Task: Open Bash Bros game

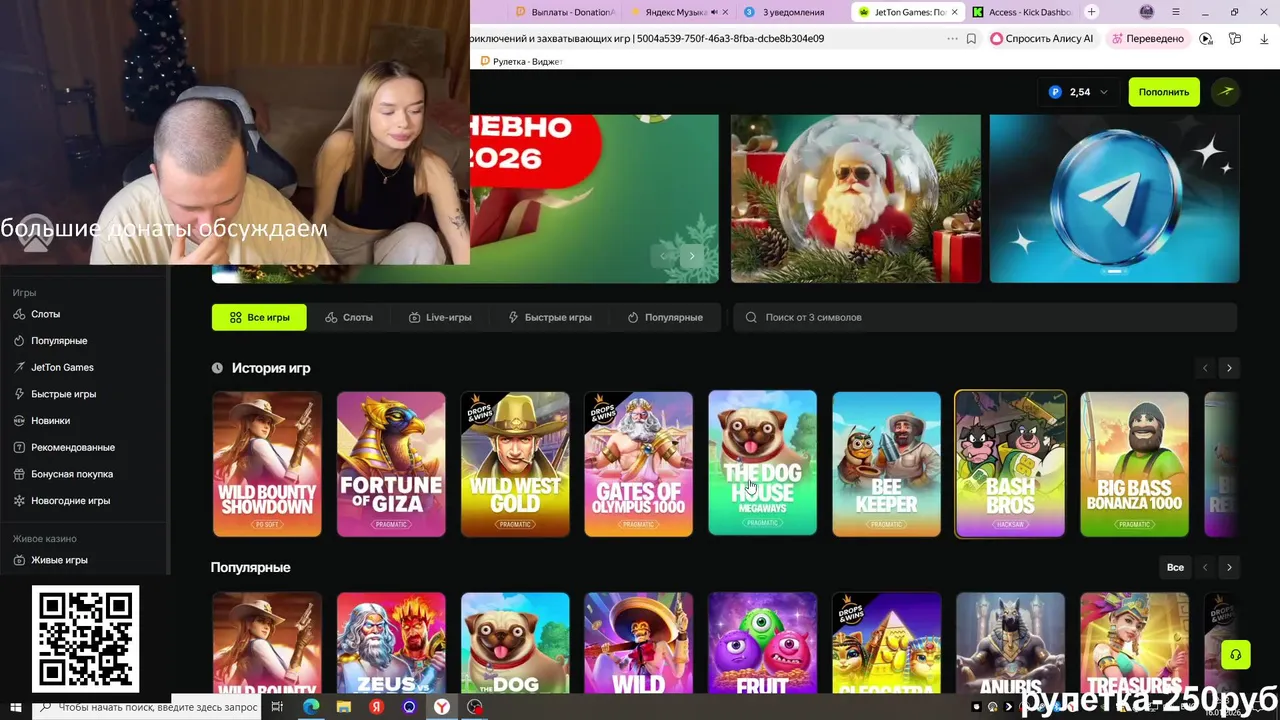Action: tap(1011, 464)
